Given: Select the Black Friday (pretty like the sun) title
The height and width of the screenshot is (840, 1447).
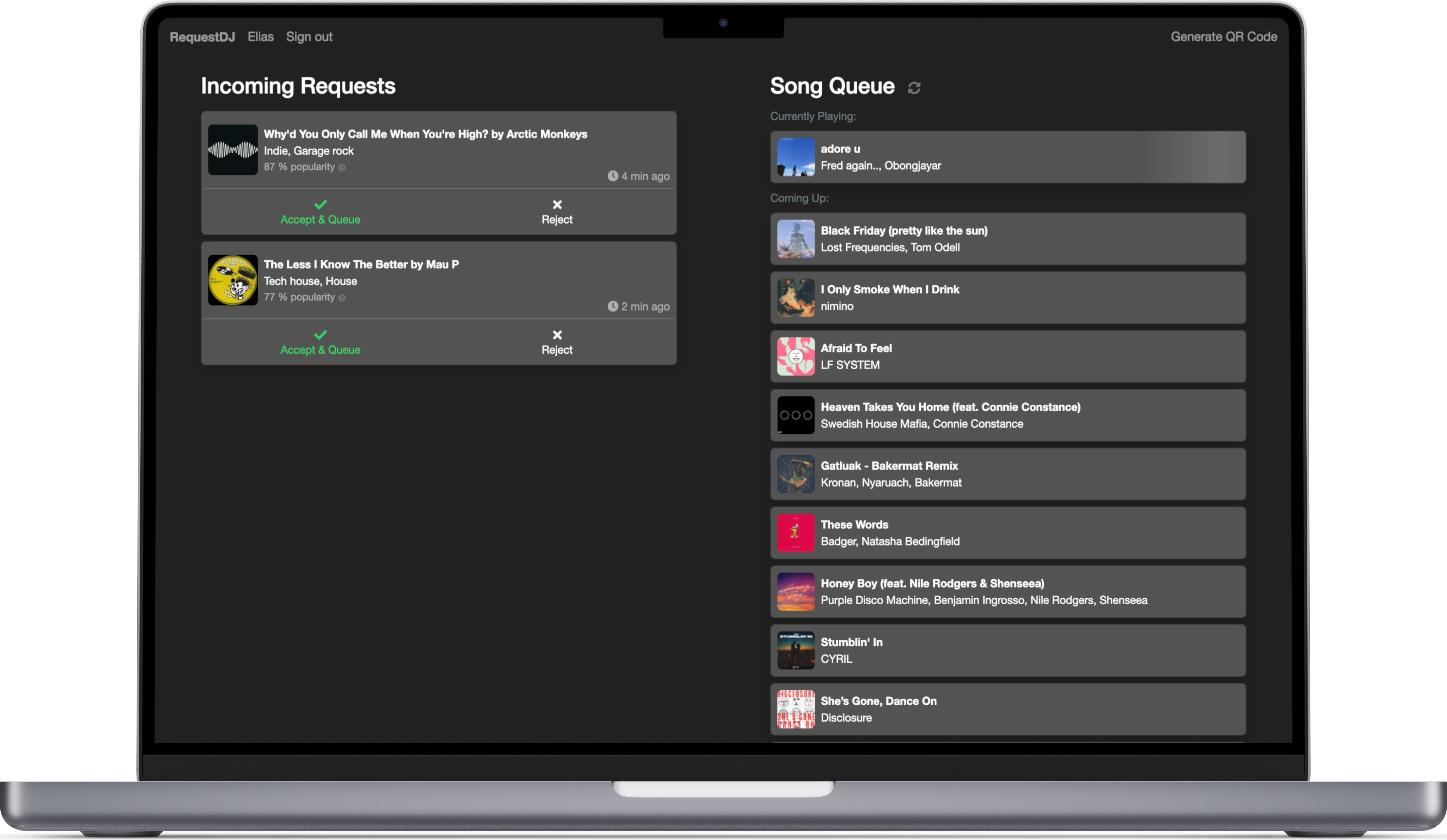Looking at the screenshot, I should click(904, 231).
